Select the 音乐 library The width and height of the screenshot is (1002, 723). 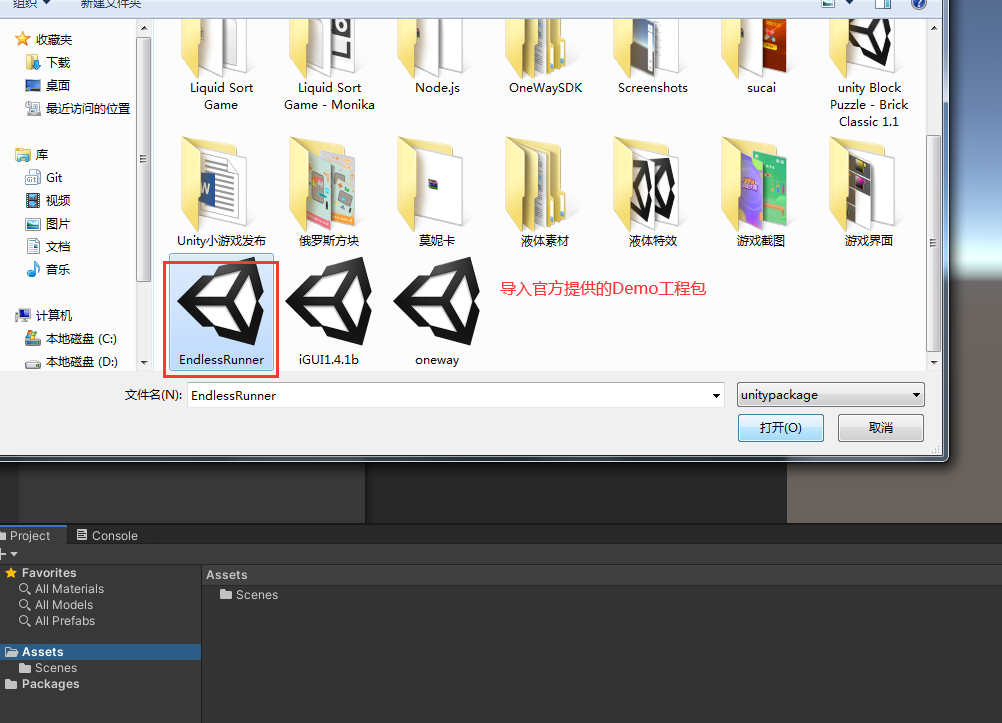(48, 270)
